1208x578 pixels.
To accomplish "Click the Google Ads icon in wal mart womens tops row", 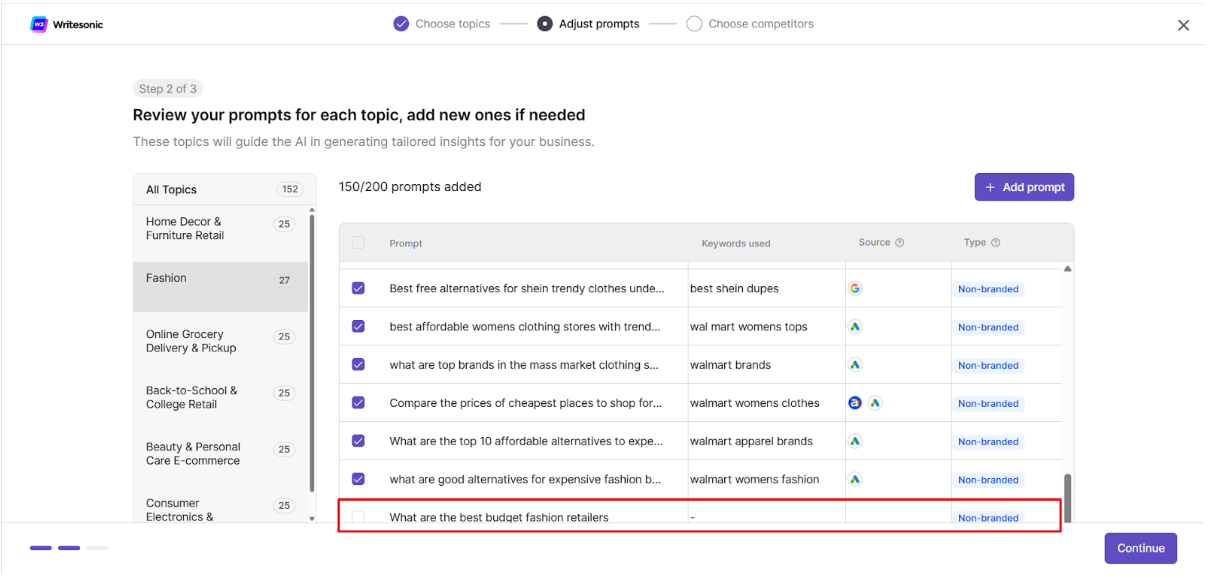I will pos(855,326).
